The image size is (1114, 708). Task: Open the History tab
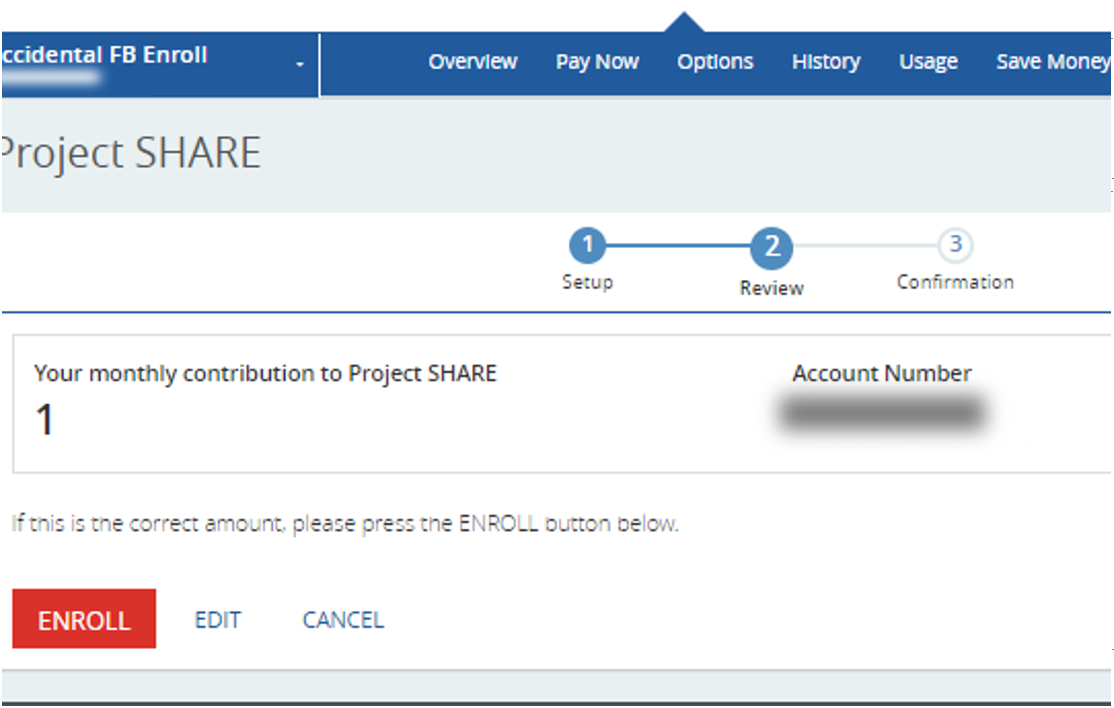[826, 62]
